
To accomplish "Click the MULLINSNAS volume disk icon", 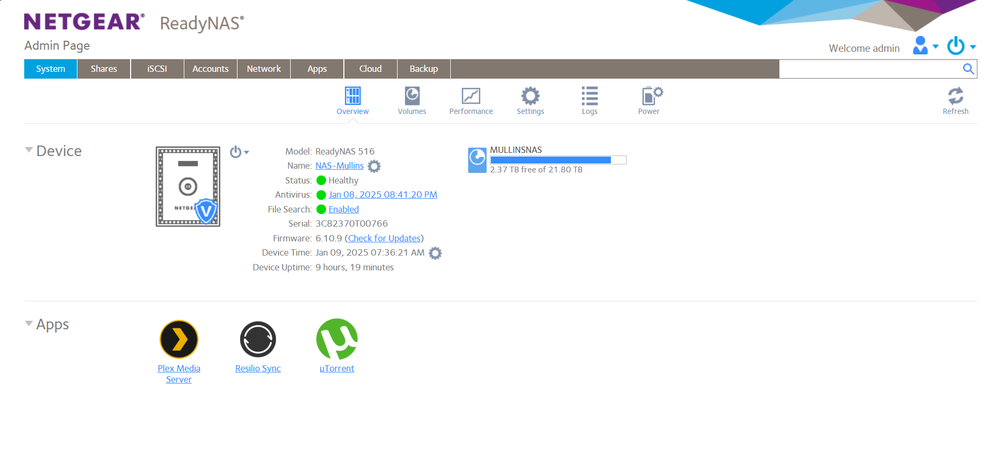I will pyautogui.click(x=477, y=160).
